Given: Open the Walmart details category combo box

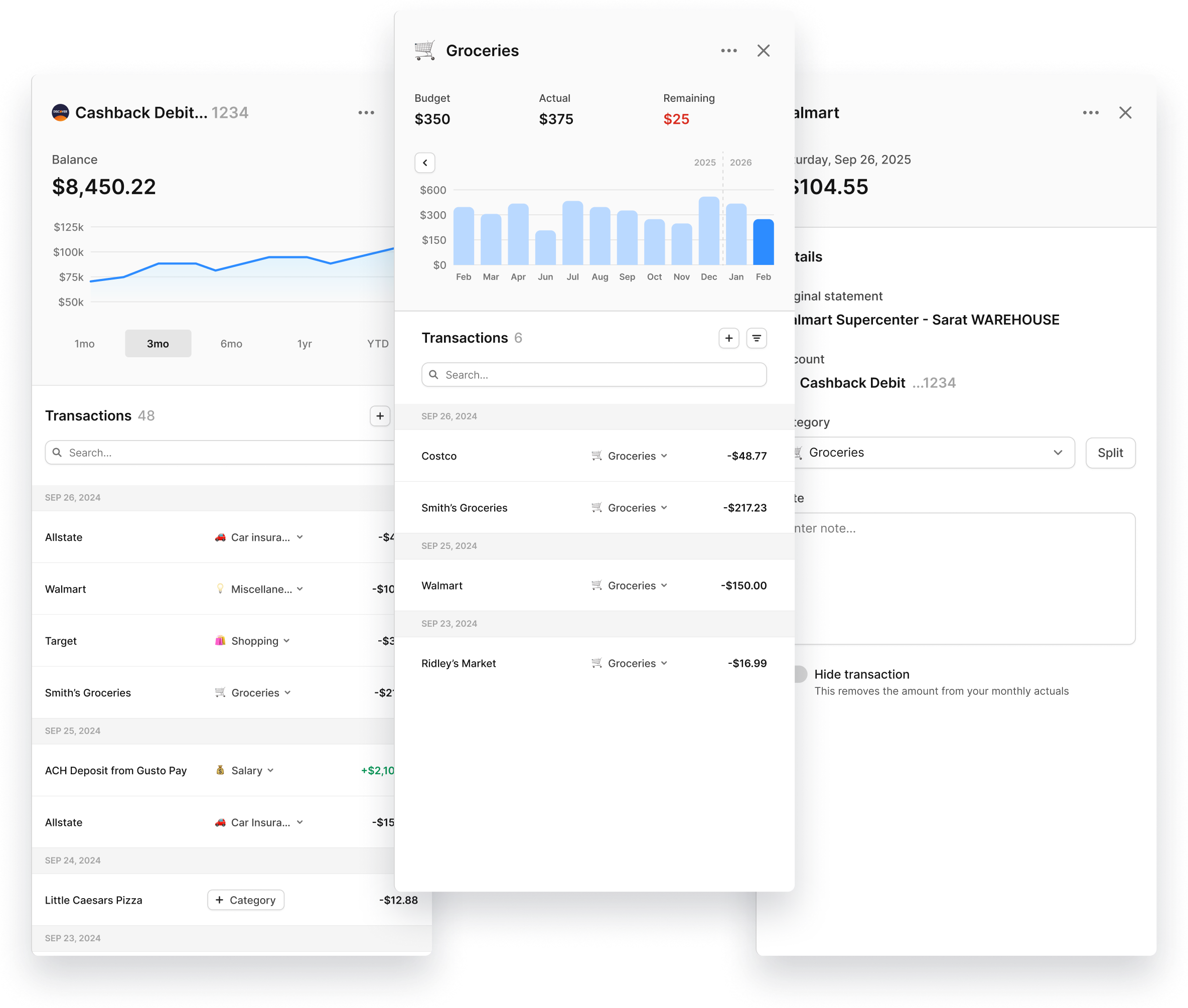Looking at the screenshot, I should 932,453.
